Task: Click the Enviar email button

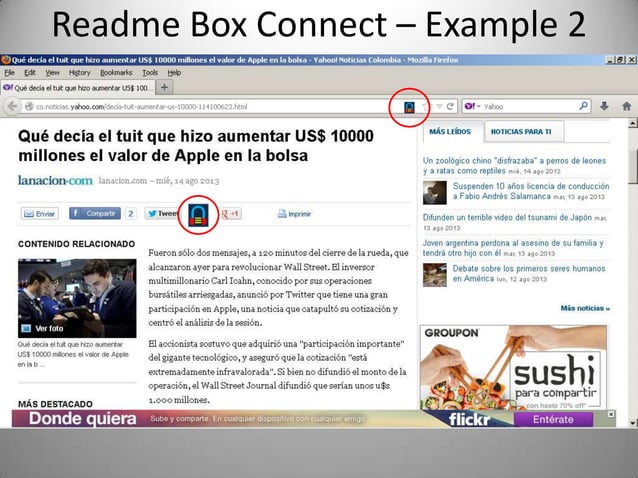Action: click(40, 214)
